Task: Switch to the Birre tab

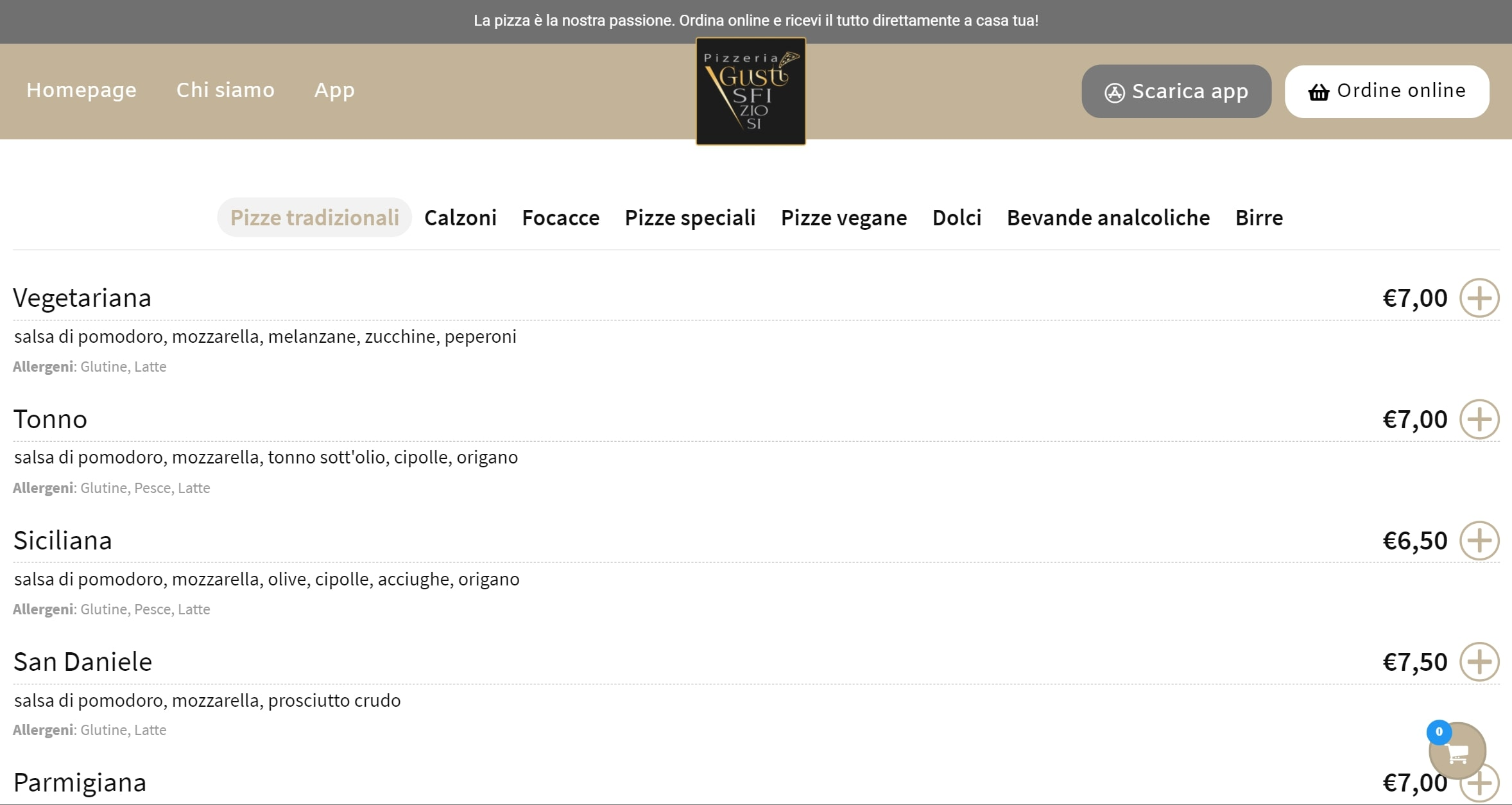Action: tap(1259, 218)
